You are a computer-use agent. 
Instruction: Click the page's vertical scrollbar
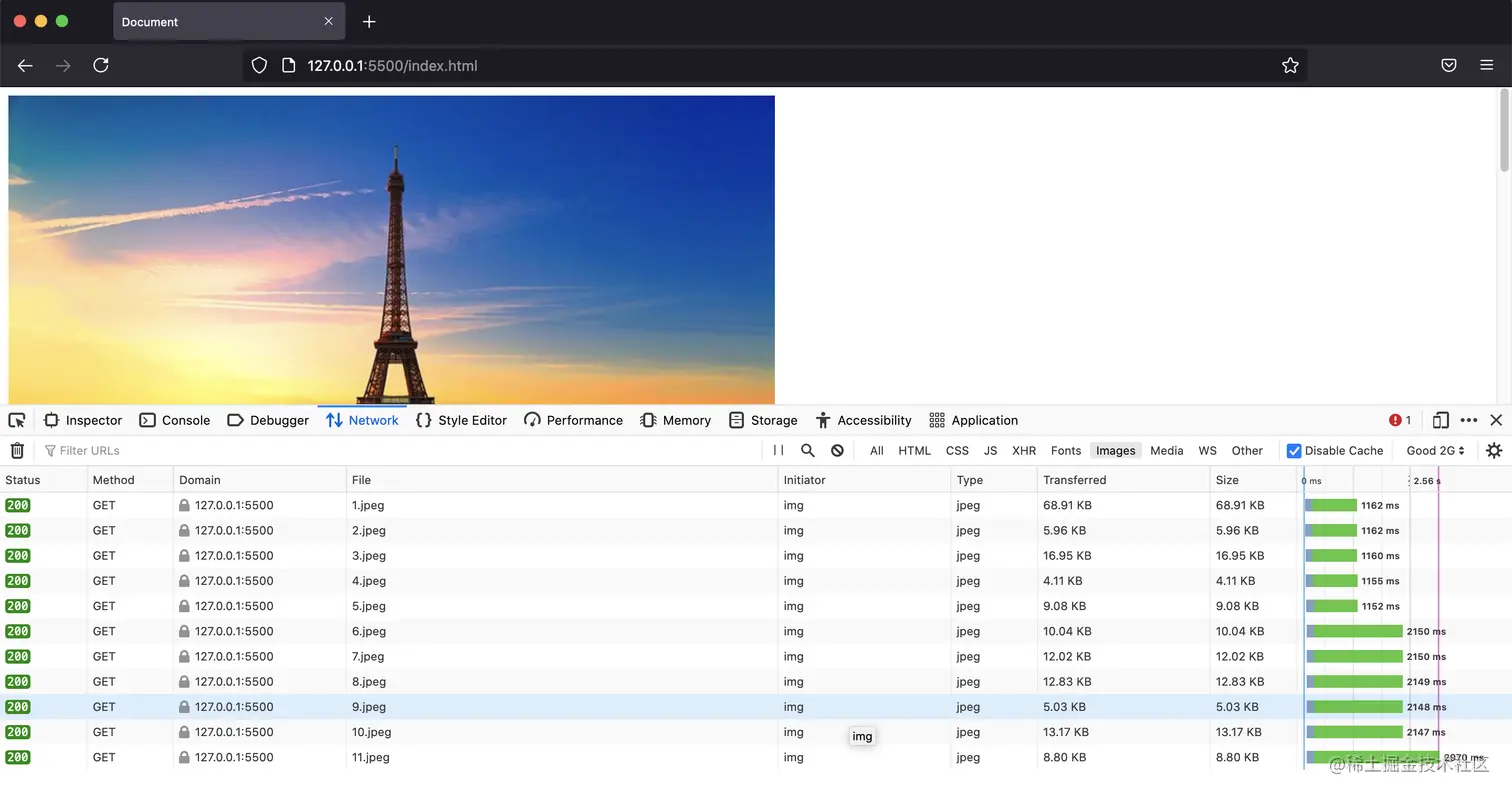1504,130
